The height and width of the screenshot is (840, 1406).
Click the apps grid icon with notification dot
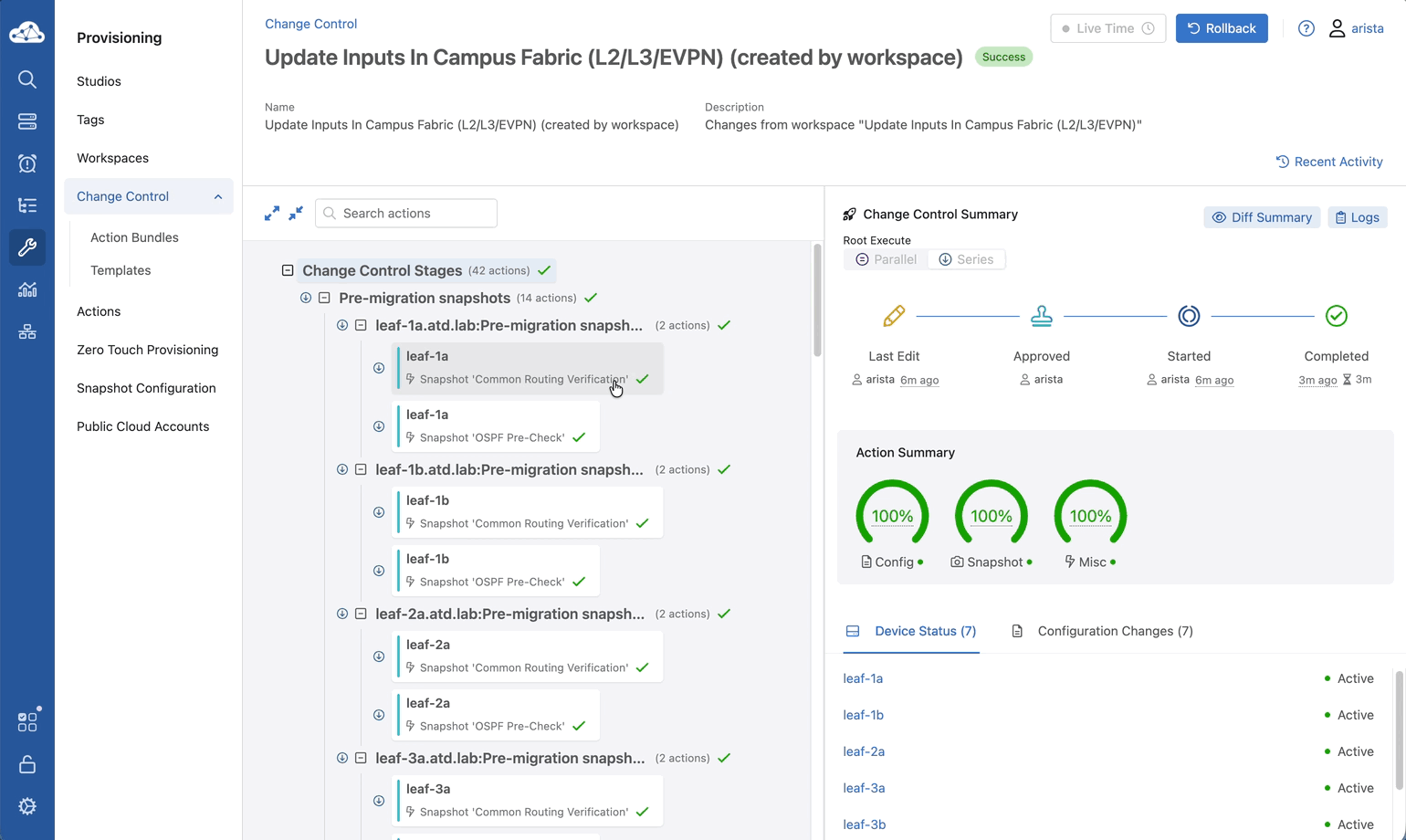coord(28,720)
